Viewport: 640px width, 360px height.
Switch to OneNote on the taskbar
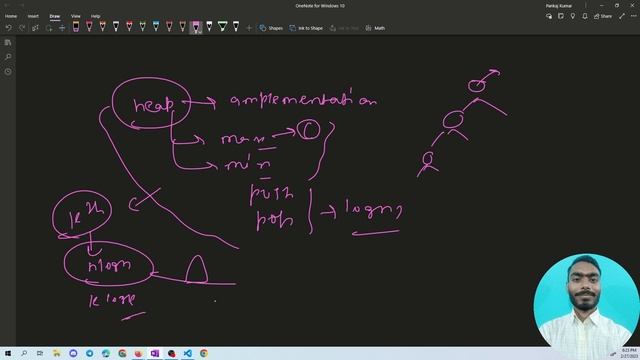[x=155, y=353]
